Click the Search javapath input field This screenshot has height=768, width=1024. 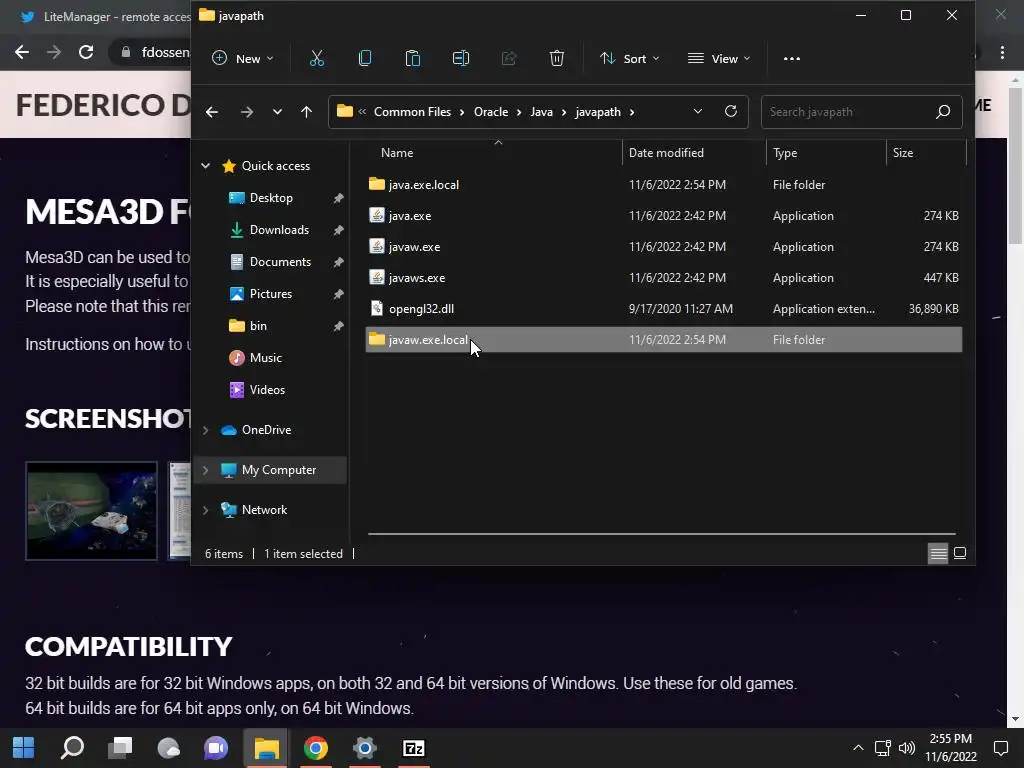coord(849,112)
